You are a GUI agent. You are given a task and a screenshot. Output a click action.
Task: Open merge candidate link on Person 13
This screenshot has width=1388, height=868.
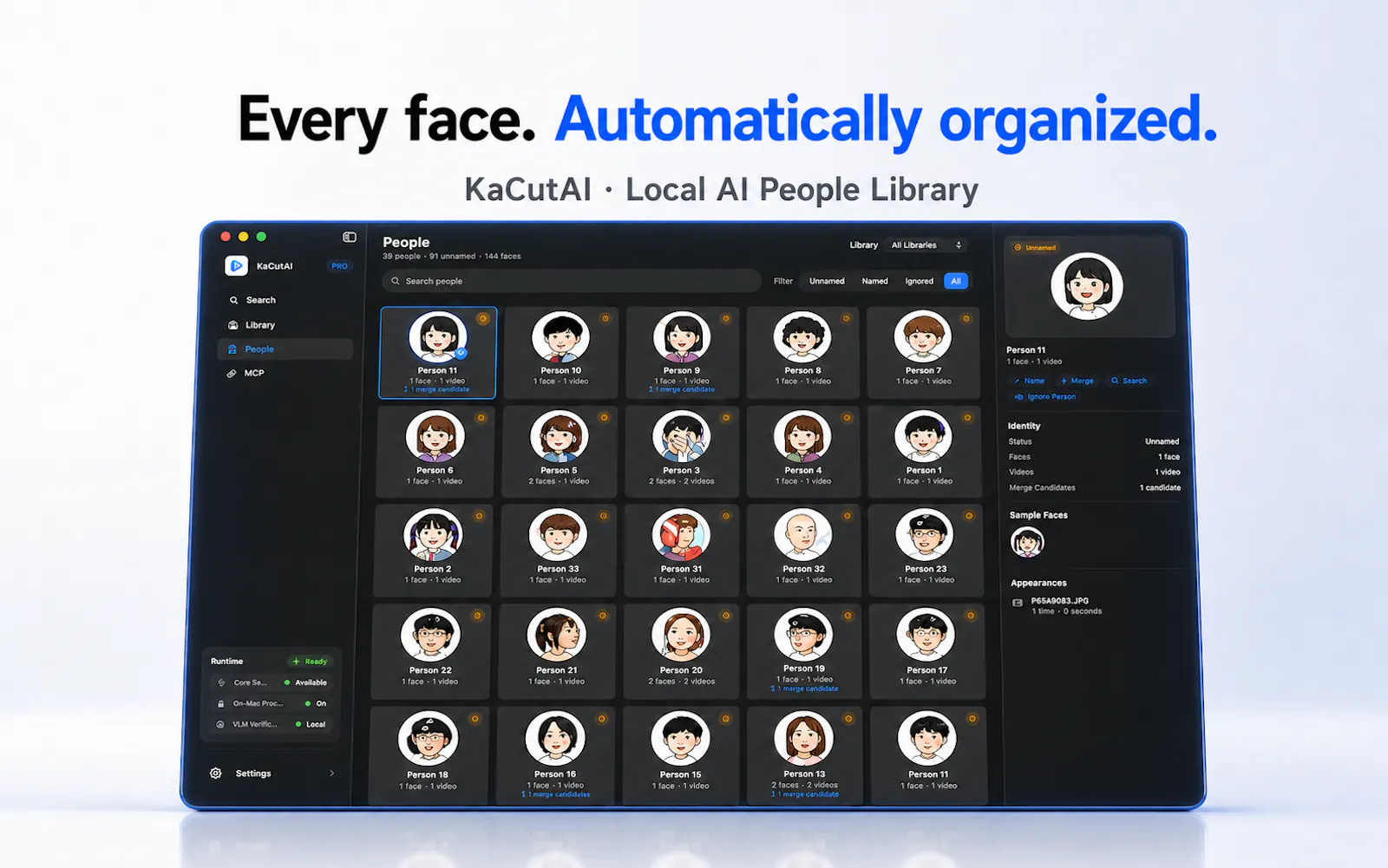[x=805, y=794]
